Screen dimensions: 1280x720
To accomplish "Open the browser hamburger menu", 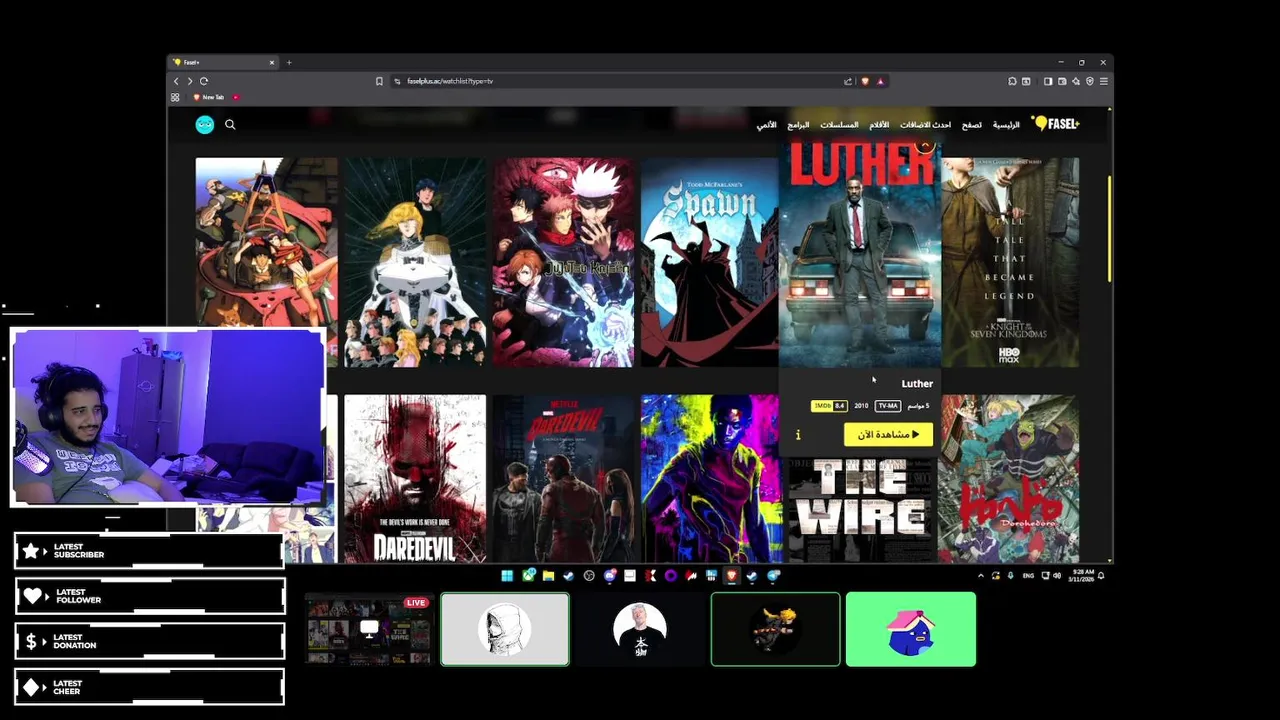I will [x=1104, y=81].
